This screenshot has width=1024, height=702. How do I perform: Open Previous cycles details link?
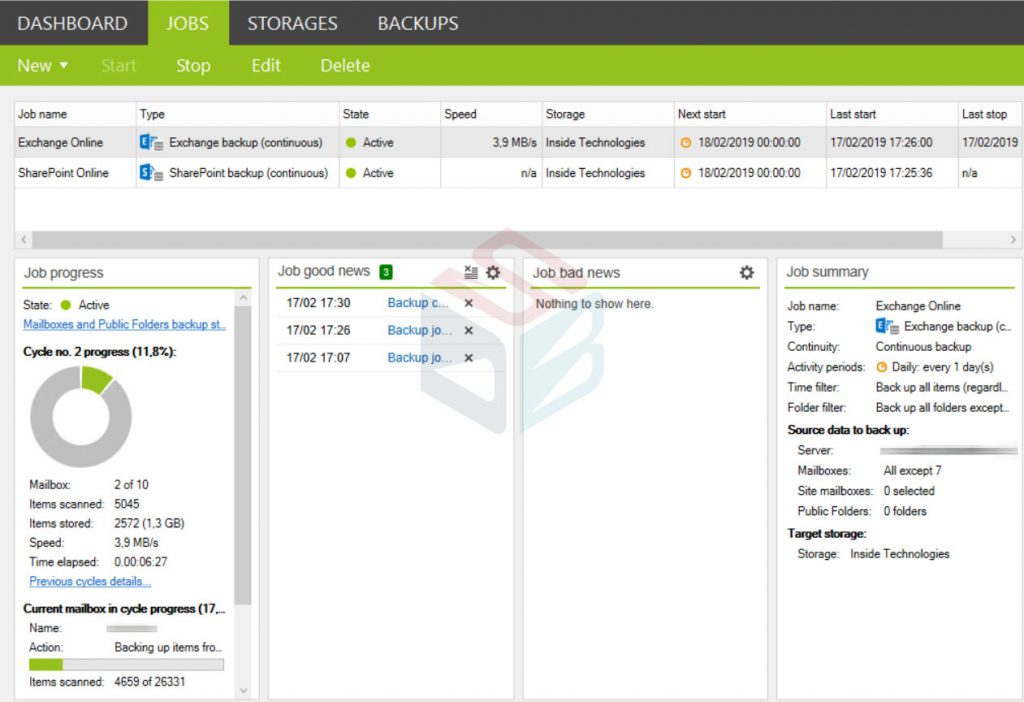click(x=90, y=582)
